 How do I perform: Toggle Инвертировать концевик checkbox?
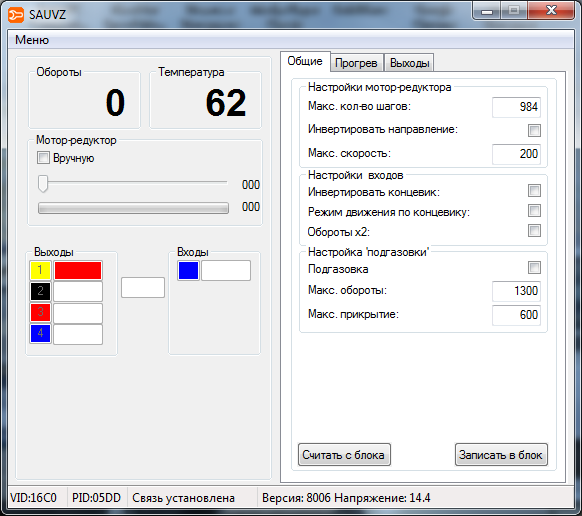point(534,191)
